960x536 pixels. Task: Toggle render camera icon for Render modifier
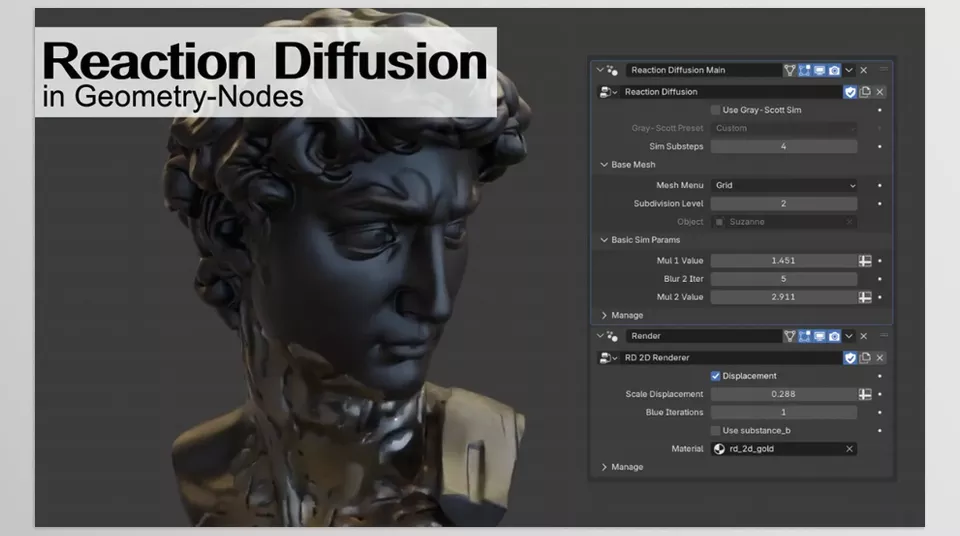point(834,336)
